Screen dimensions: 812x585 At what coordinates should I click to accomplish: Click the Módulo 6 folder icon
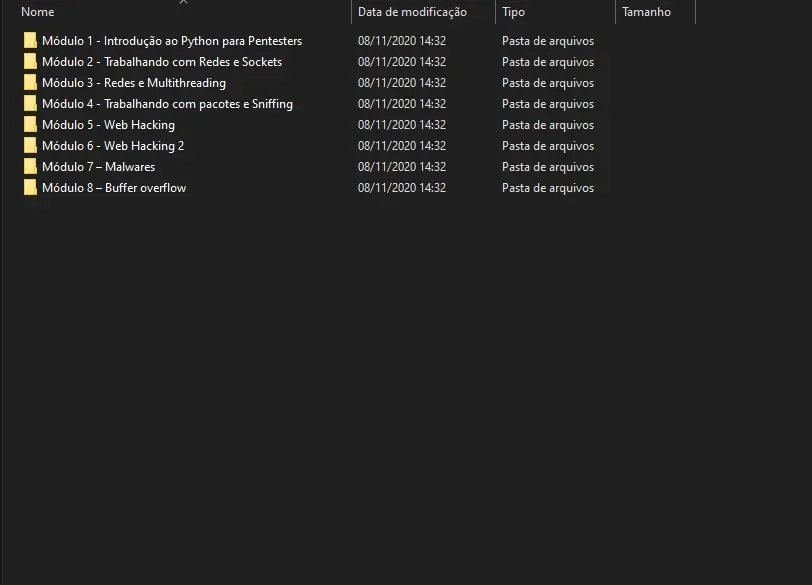[x=30, y=145]
